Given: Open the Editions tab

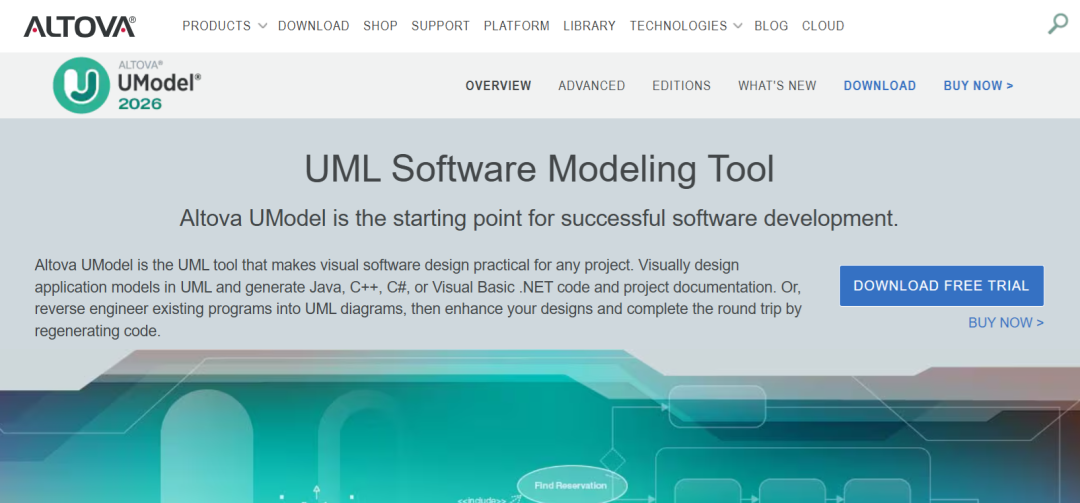Looking at the screenshot, I should [681, 85].
